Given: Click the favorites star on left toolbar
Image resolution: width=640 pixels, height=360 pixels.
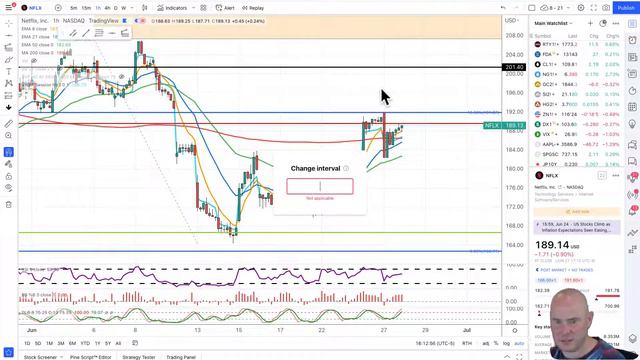Looking at the screenshot, I should tap(9, 352).
